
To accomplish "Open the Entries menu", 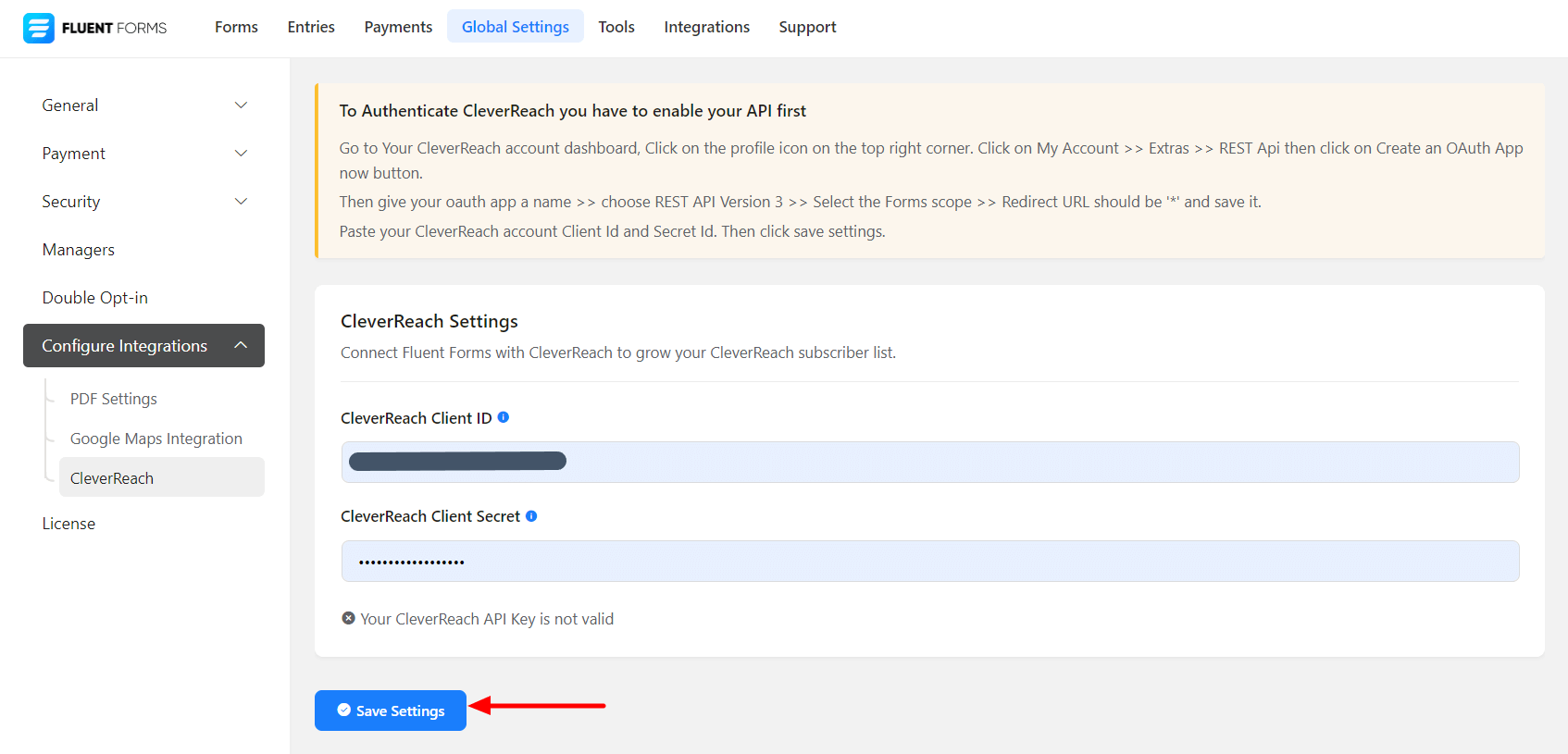I will click(x=311, y=27).
